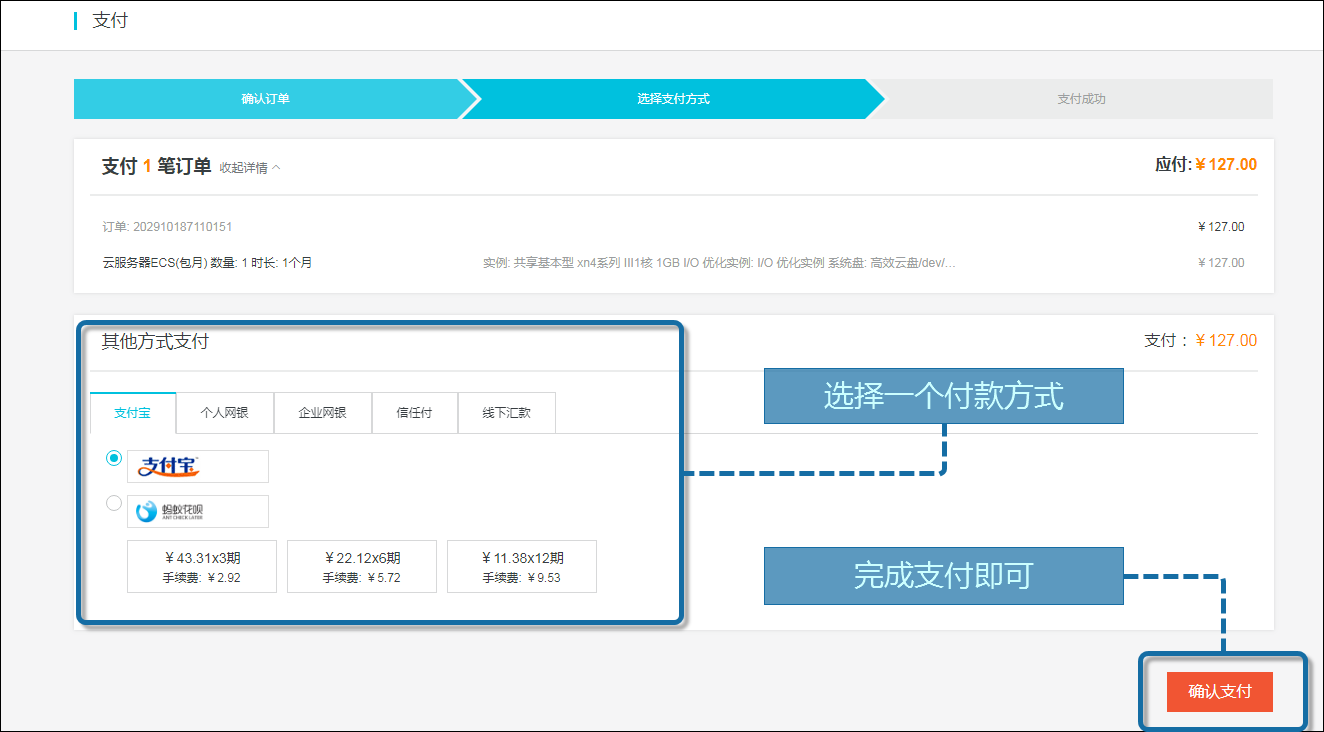Viewport: 1324px width, 732px height.
Task: Open the 线下汇款 tab
Action: (506, 413)
